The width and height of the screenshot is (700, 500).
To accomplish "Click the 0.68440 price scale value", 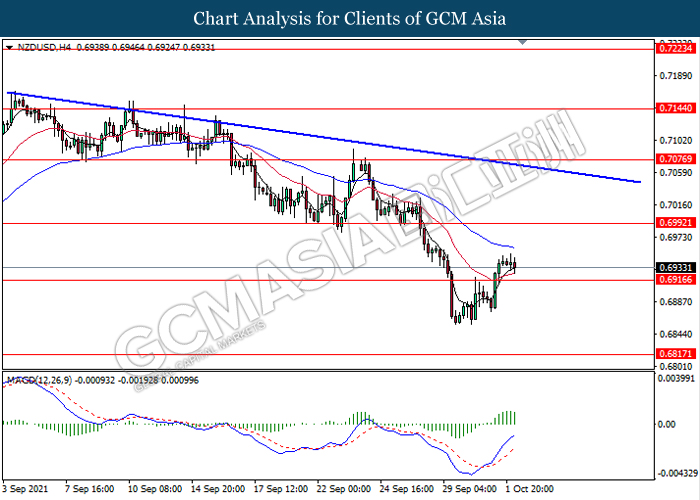I will tap(676, 334).
